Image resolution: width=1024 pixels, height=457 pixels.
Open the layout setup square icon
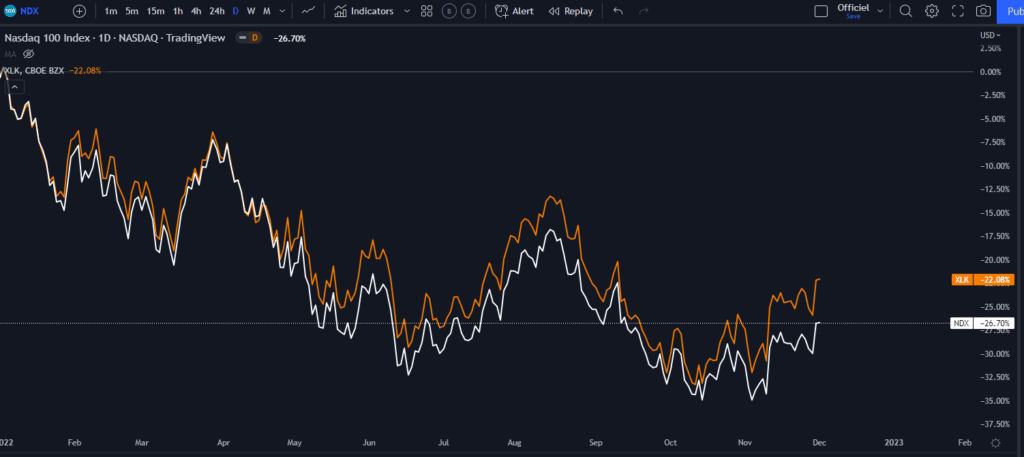(821, 11)
